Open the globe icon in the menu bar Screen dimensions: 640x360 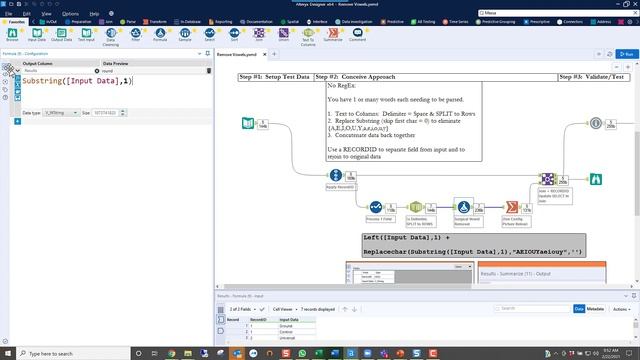pyautogui.click(x=111, y=13)
